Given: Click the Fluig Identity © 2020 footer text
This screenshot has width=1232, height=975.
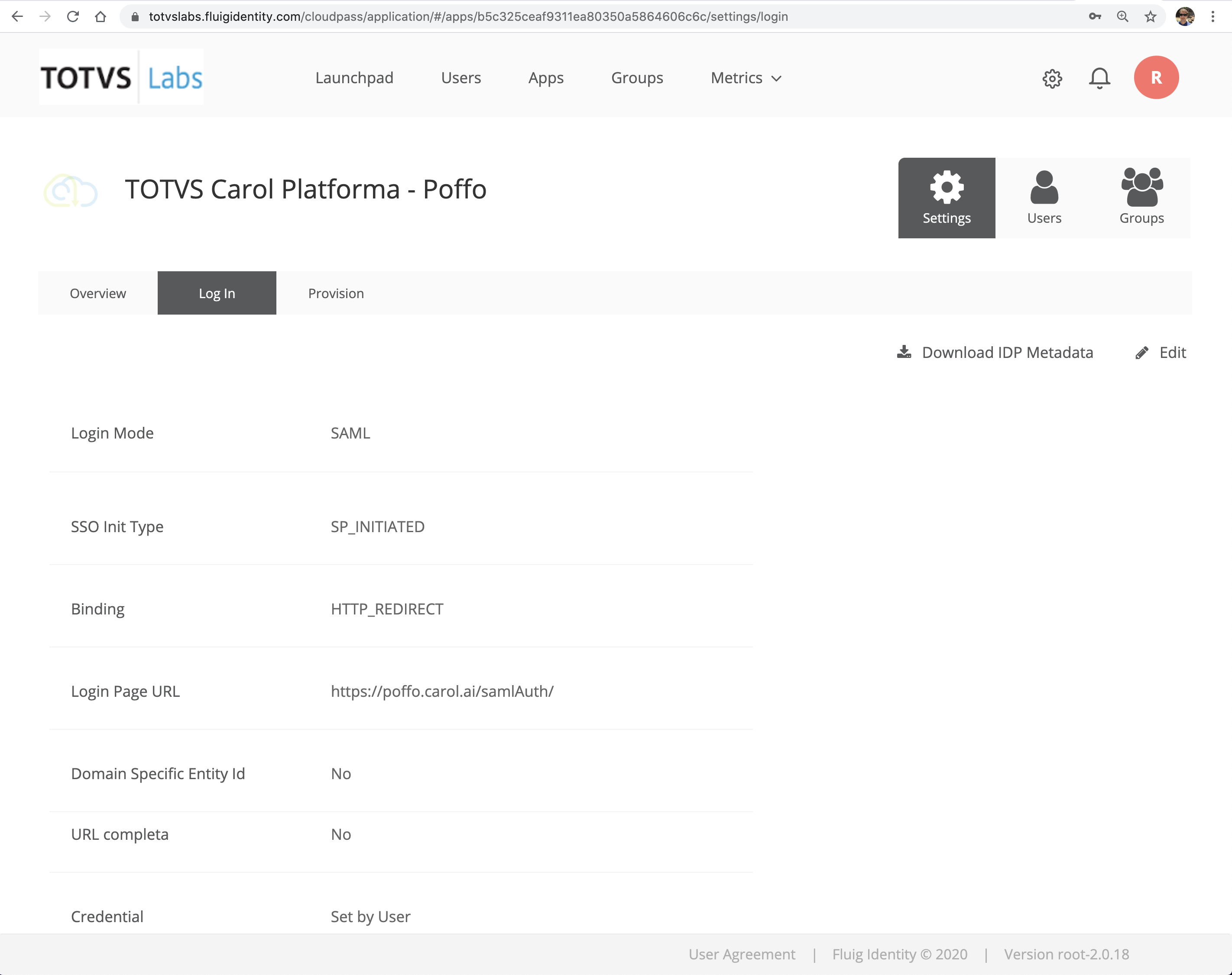Looking at the screenshot, I should click(899, 954).
